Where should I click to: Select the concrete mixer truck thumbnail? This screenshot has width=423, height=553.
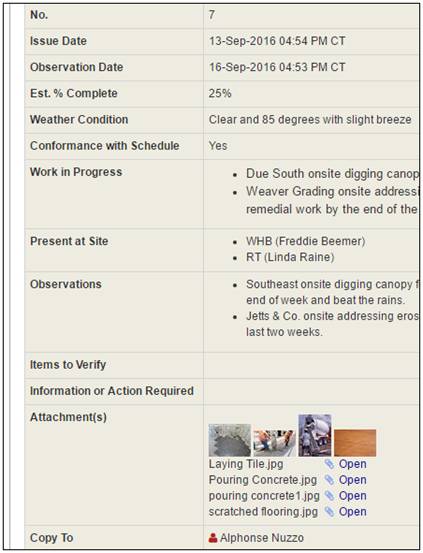click(315, 436)
